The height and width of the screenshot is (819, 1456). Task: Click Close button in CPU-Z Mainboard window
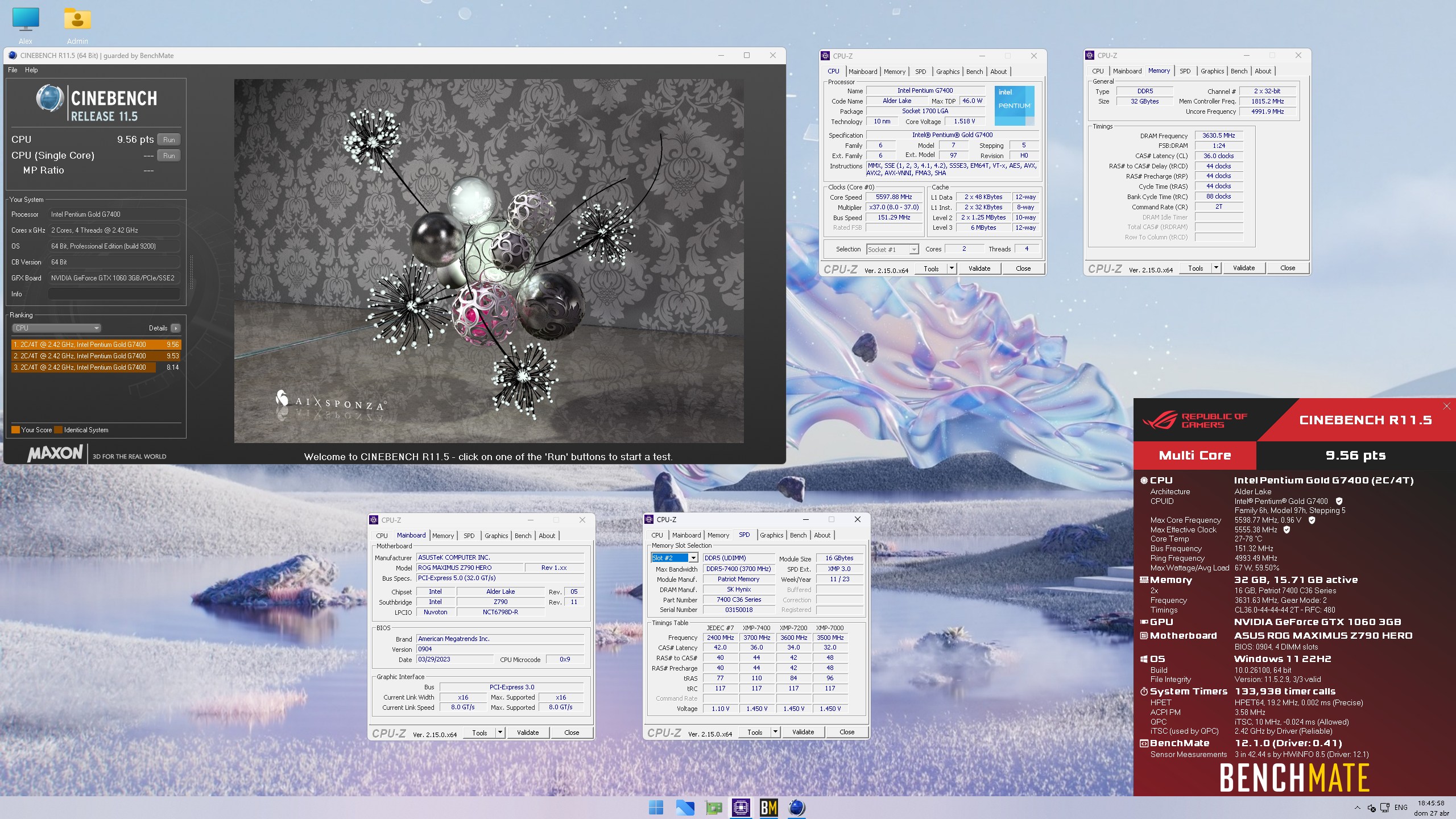click(572, 733)
